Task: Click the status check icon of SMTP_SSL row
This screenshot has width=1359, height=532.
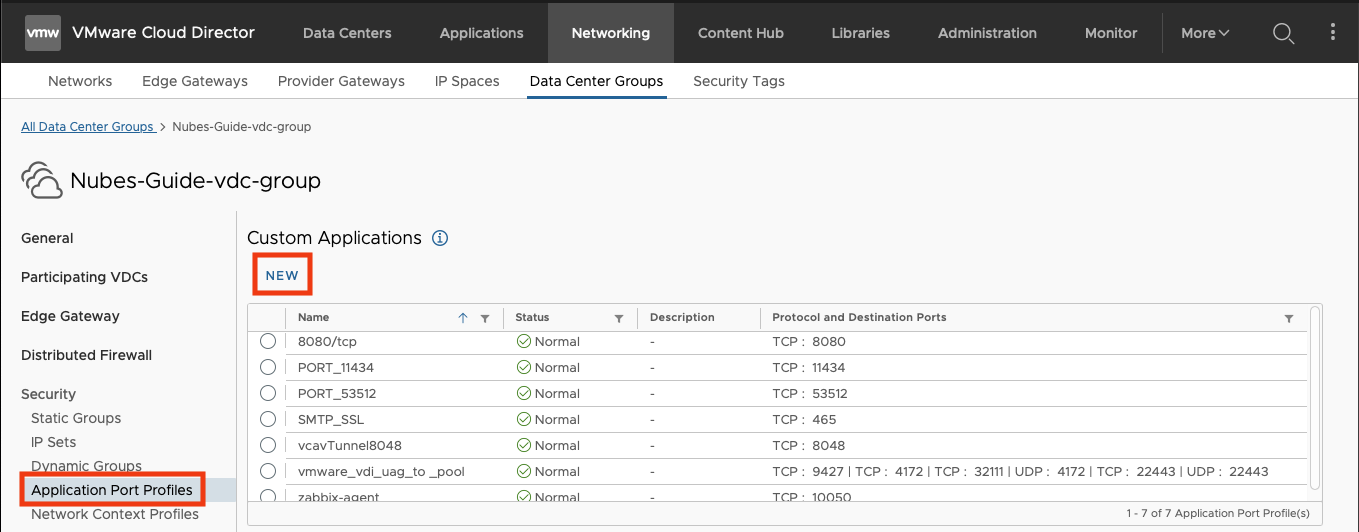Action: click(523, 419)
